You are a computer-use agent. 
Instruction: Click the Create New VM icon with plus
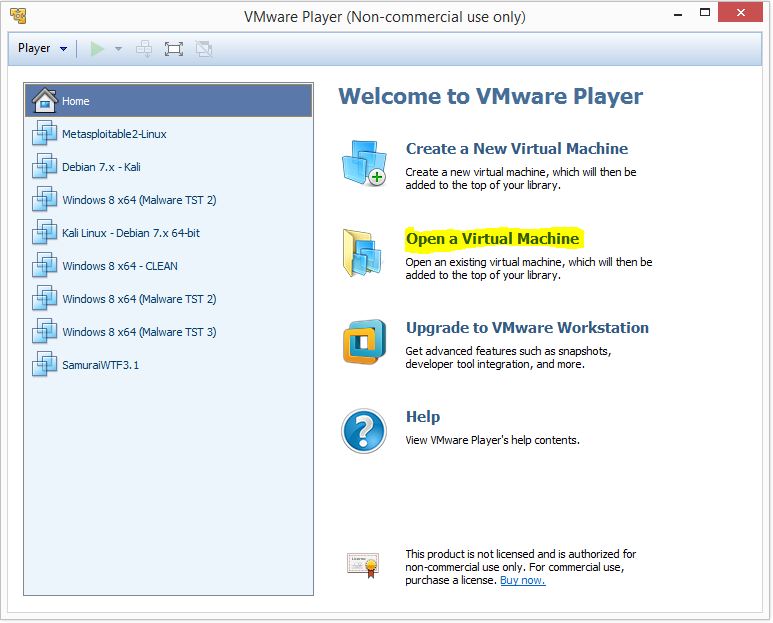click(x=364, y=163)
